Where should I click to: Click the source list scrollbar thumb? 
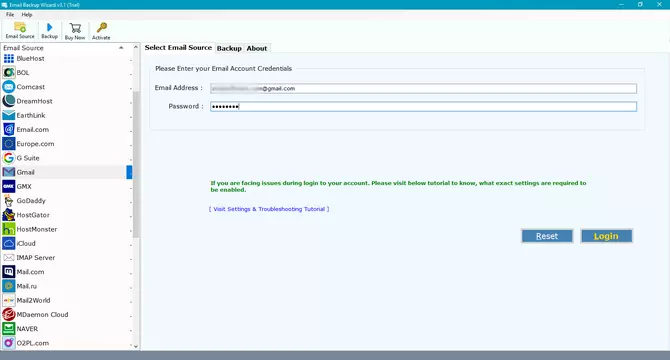(136, 164)
